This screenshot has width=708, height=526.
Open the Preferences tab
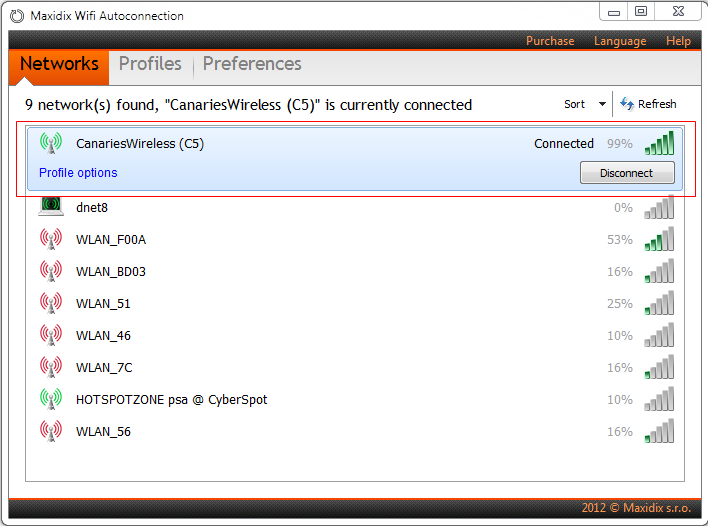[252, 64]
